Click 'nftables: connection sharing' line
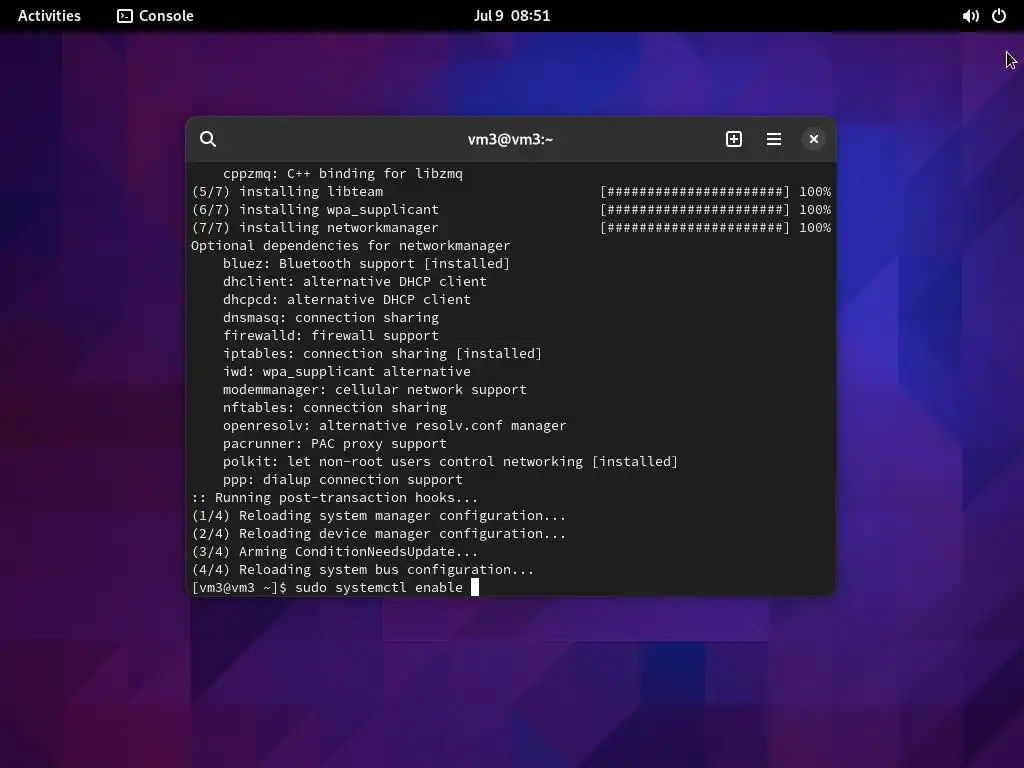1024x768 pixels. [335, 408]
